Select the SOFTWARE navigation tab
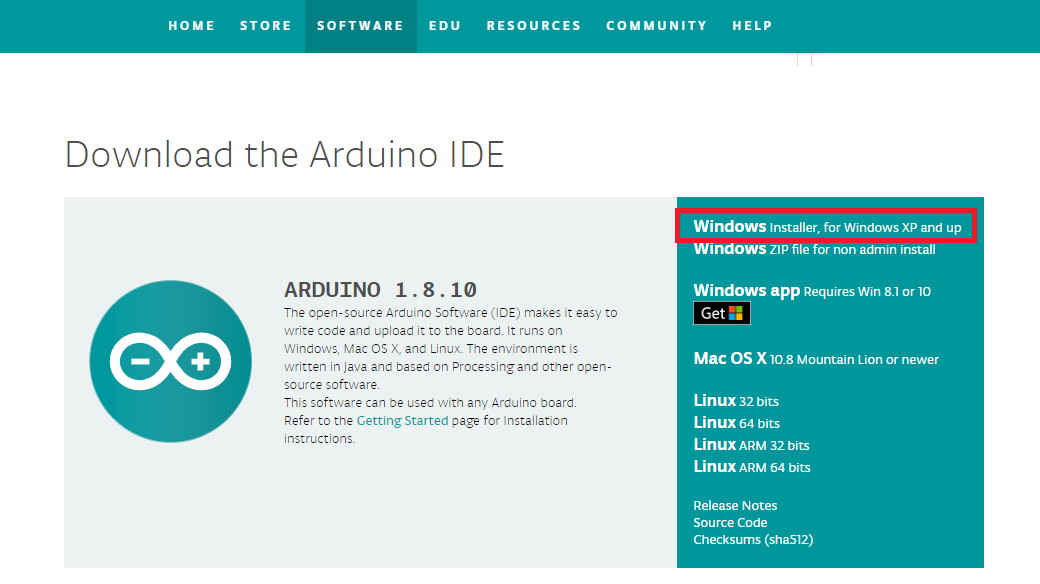The width and height of the screenshot is (1040, 584). pos(360,26)
